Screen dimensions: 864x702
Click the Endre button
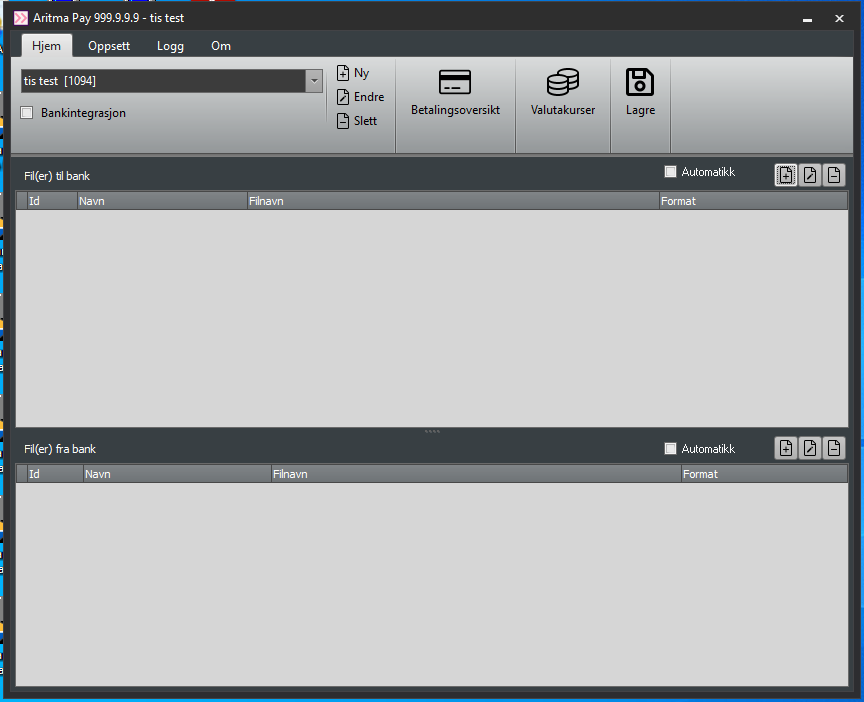coord(360,97)
